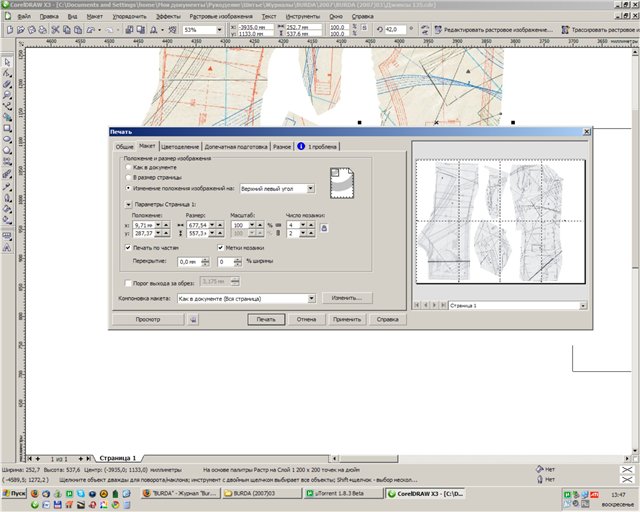Open 'Компоновка макета' dropdown
The height and width of the screenshot is (512, 640).
(x=311, y=298)
